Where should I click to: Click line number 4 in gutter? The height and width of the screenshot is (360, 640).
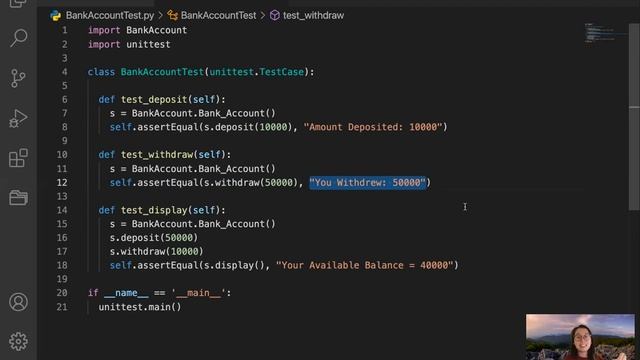64,72
